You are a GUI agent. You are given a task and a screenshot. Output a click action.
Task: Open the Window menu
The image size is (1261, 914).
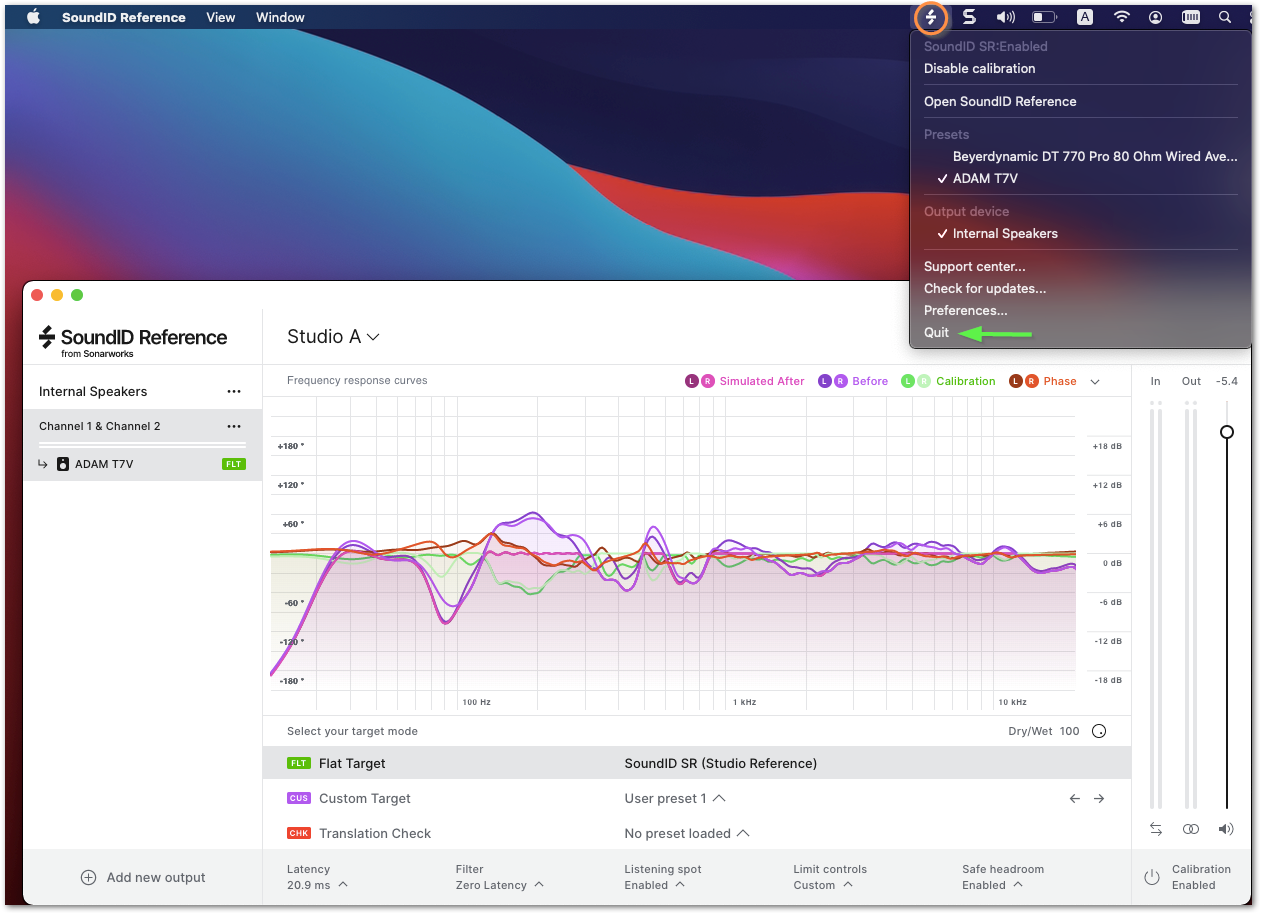(x=280, y=17)
